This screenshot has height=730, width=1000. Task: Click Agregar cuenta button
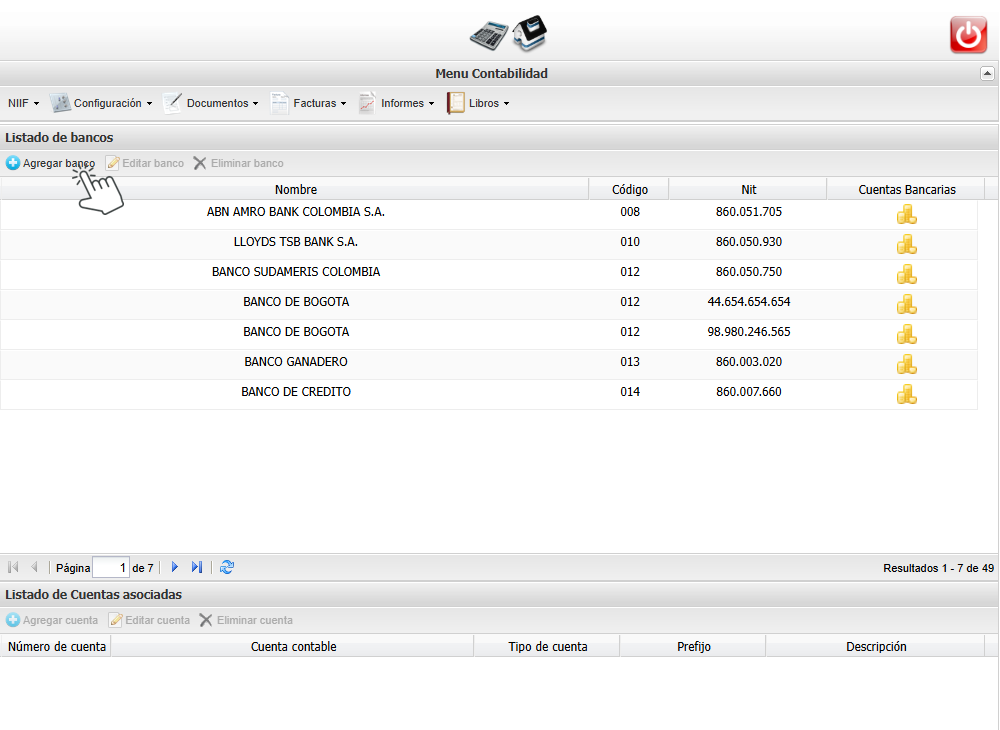52,620
